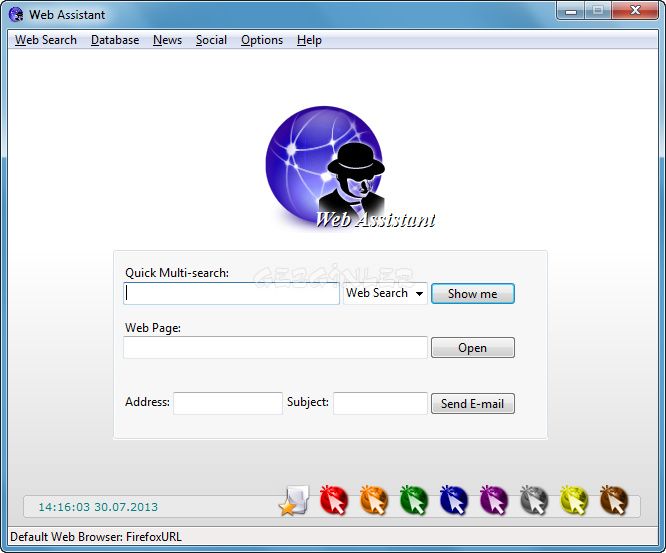Click the green globe cursor icon

tap(414, 500)
